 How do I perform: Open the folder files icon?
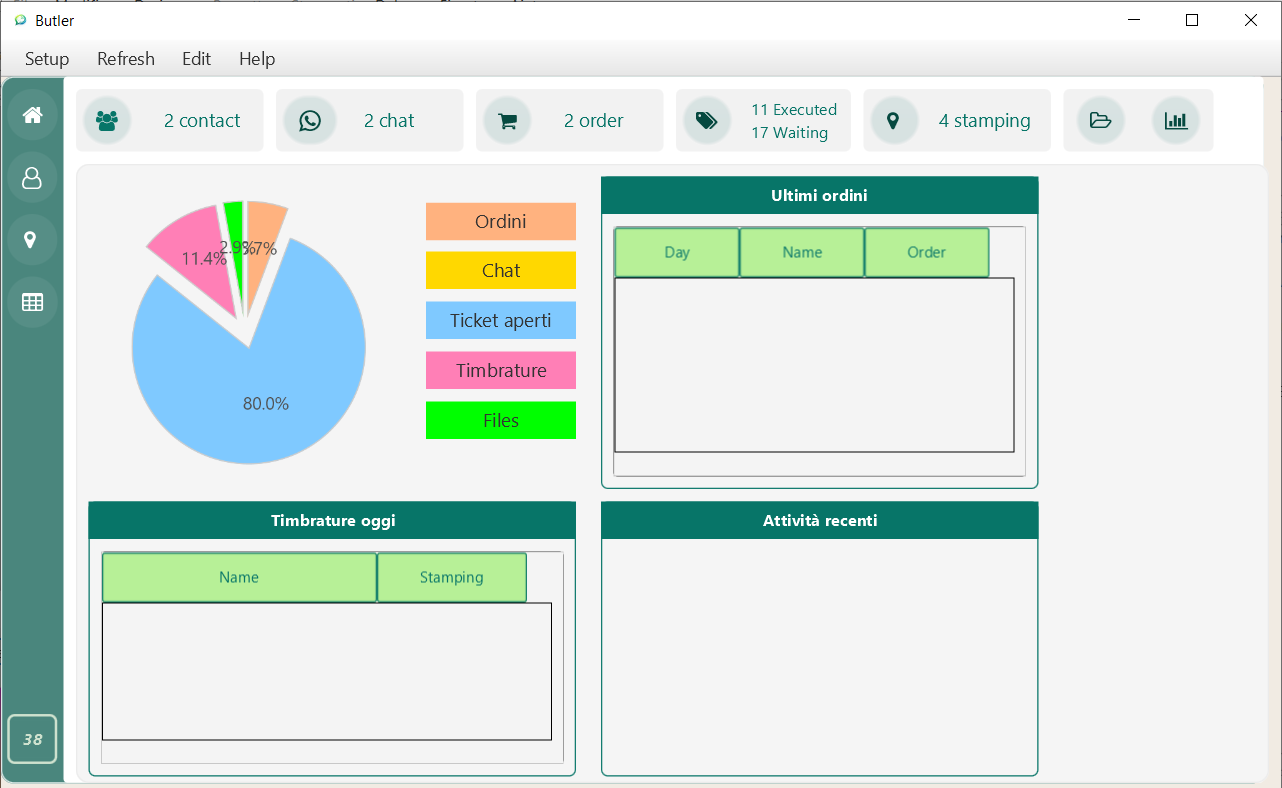coord(1101,121)
